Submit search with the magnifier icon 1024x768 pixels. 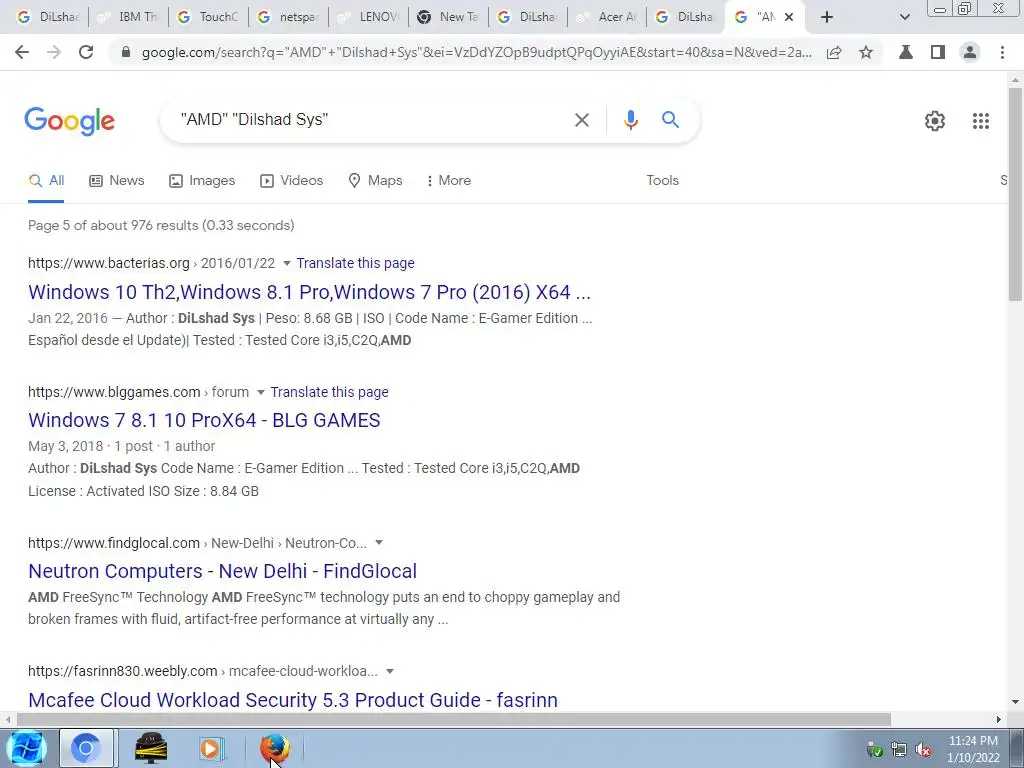pos(670,120)
